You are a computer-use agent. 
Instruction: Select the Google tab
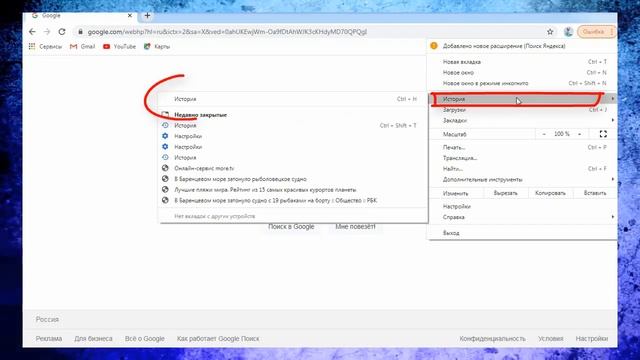pyautogui.click(x=82, y=16)
